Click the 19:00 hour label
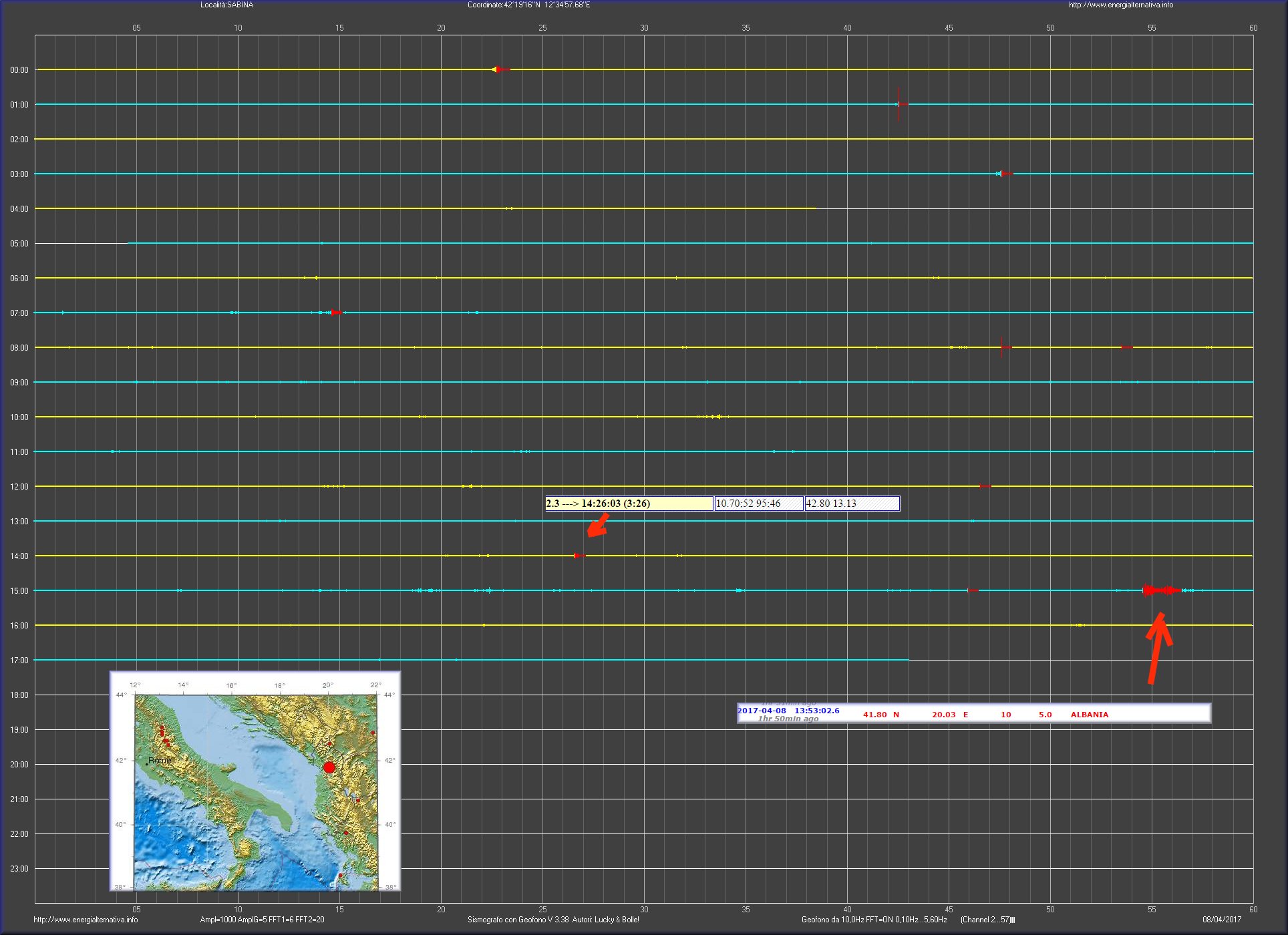This screenshot has width=1288, height=935. tap(19, 730)
